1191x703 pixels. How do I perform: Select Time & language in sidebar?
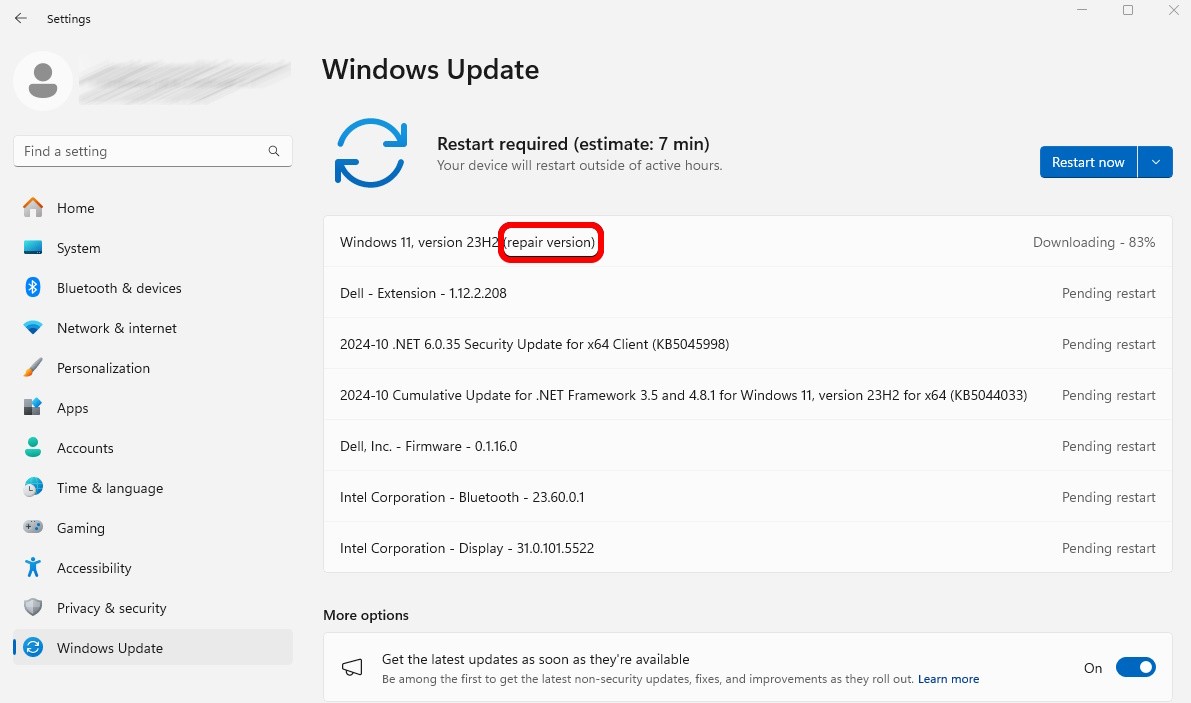point(109,488)
